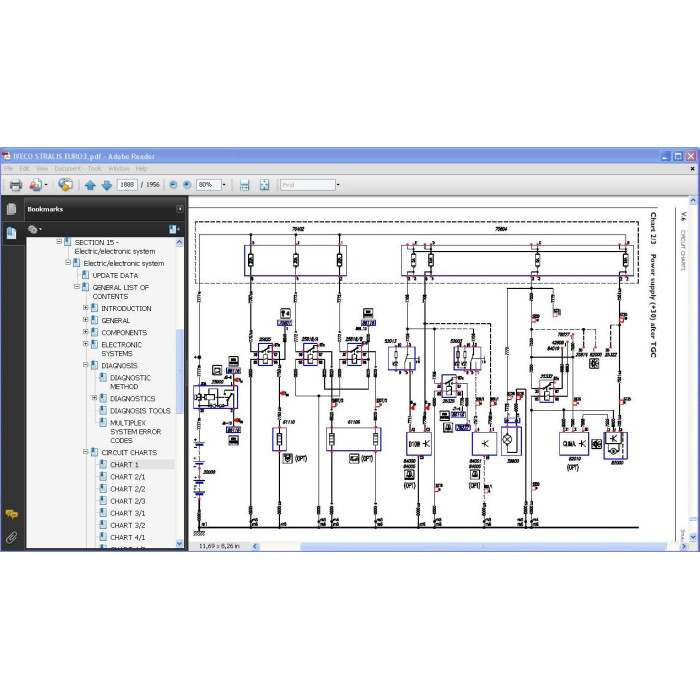
Task: Open the CHART 4/1 bookmark
Action: pyautogui.click(x=128, y=537)
